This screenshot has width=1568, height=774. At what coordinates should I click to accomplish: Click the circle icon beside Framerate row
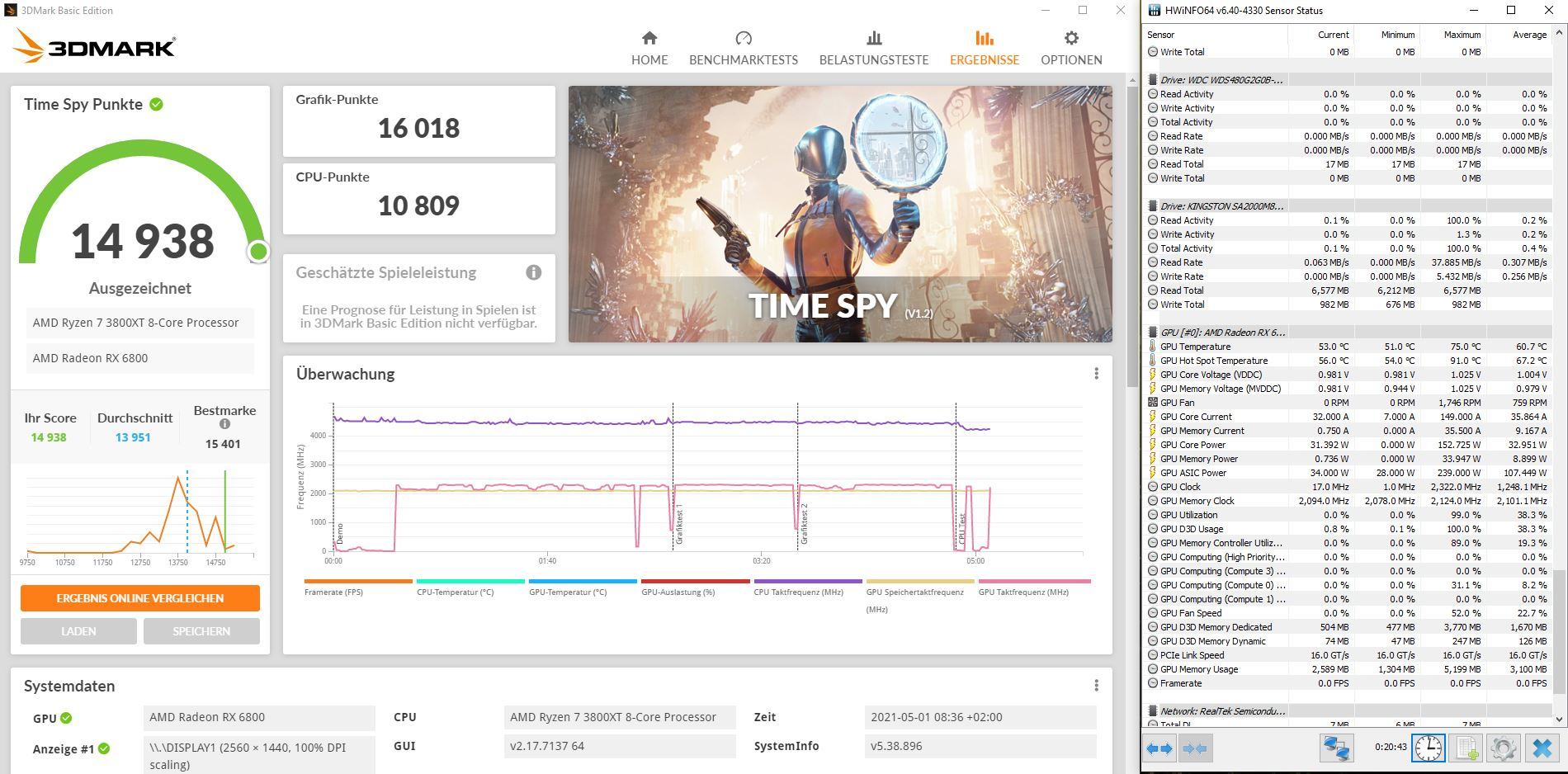point(1153,683)
